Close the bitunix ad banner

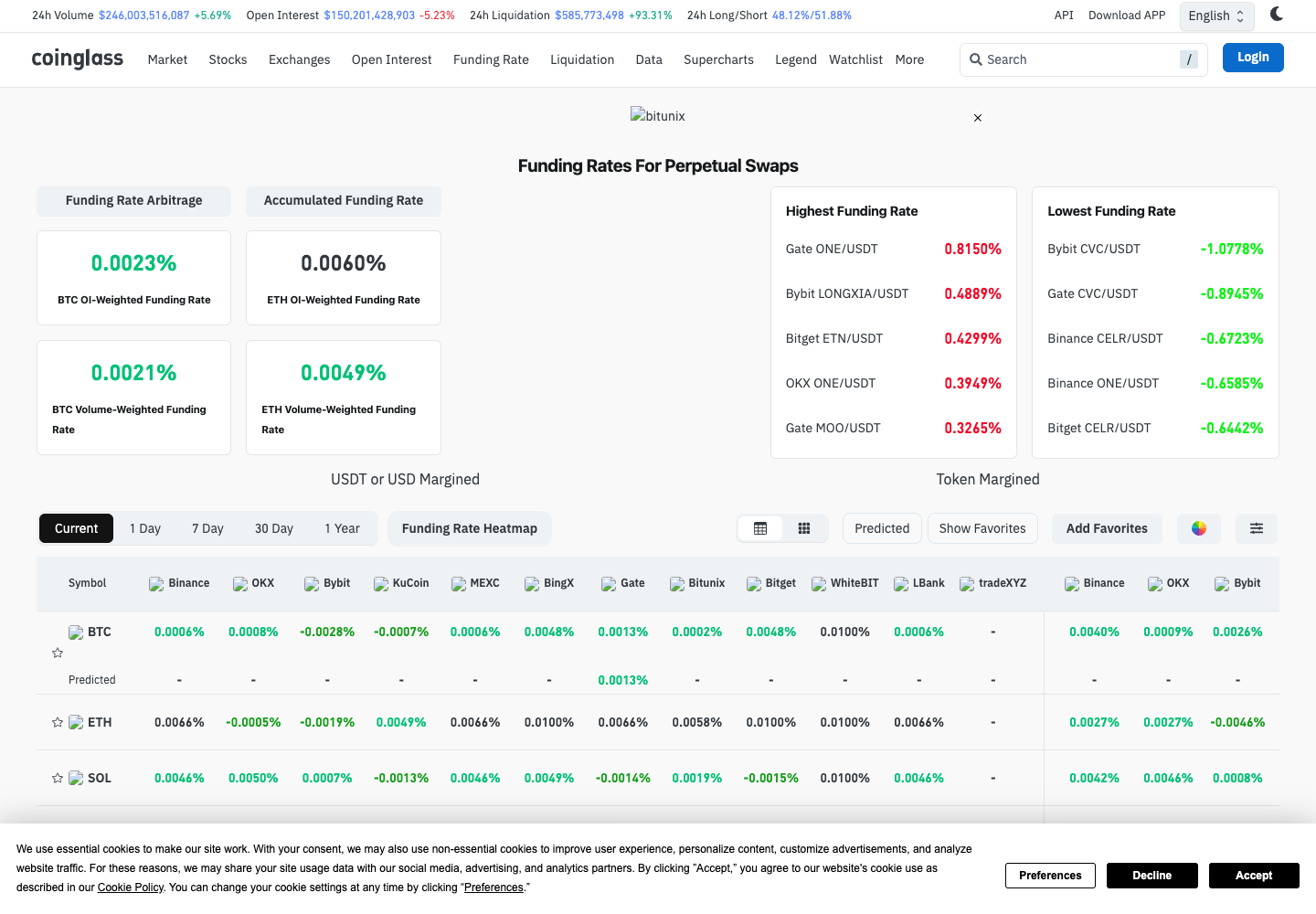(x=978, y=118)
